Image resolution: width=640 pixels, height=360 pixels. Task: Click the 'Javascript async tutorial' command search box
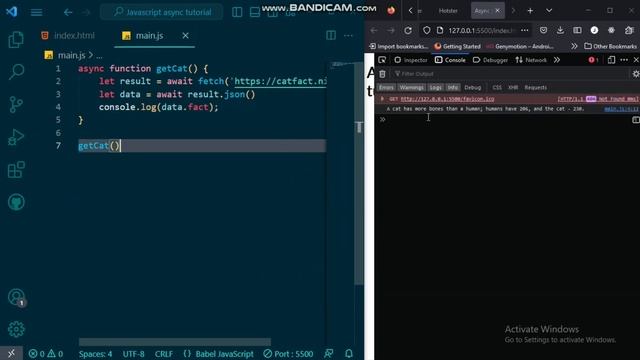(162, 12)
